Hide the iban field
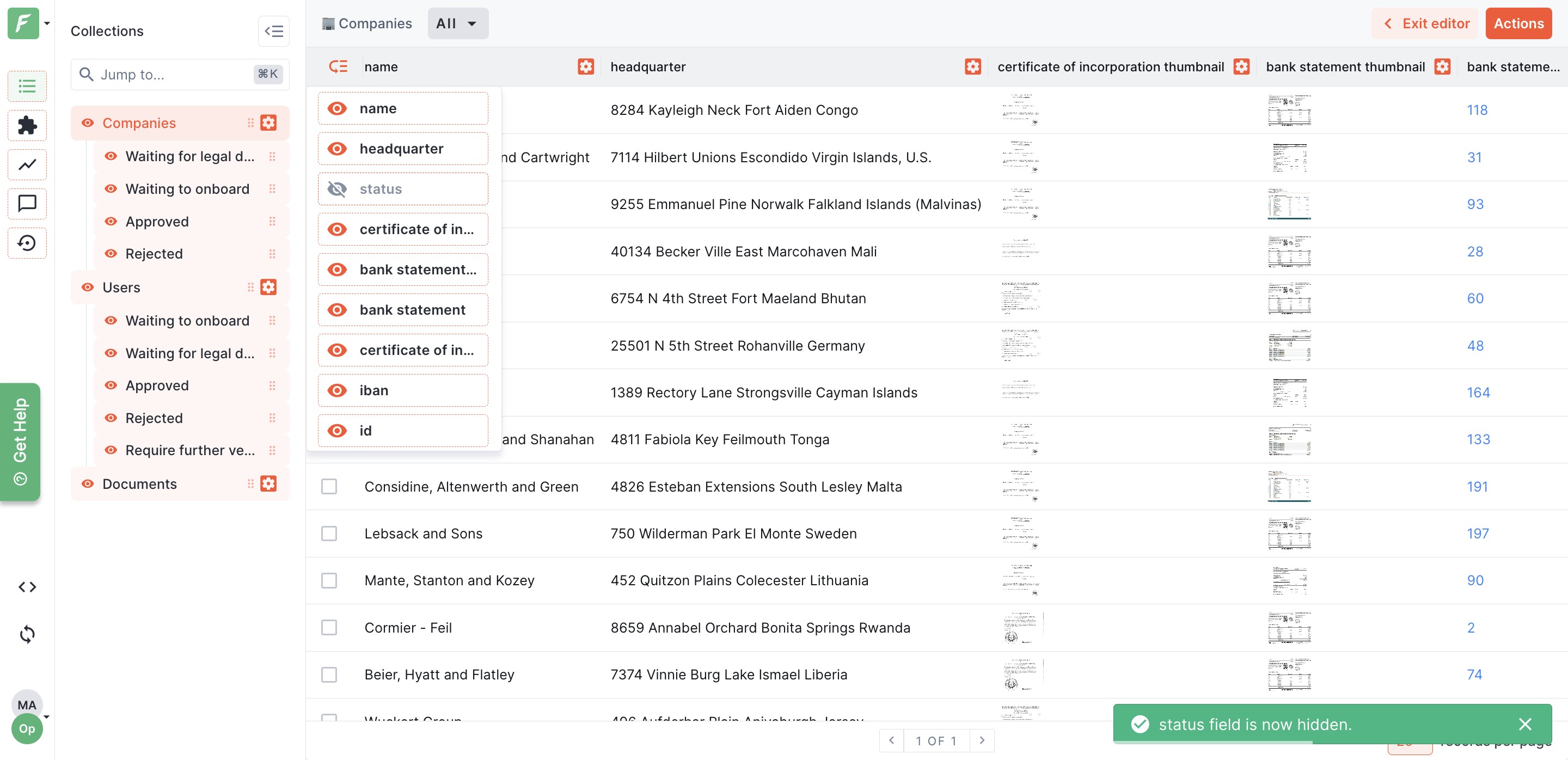This screenshot has width=1568, height=760. pyautogui.click(x=337, y=391)
